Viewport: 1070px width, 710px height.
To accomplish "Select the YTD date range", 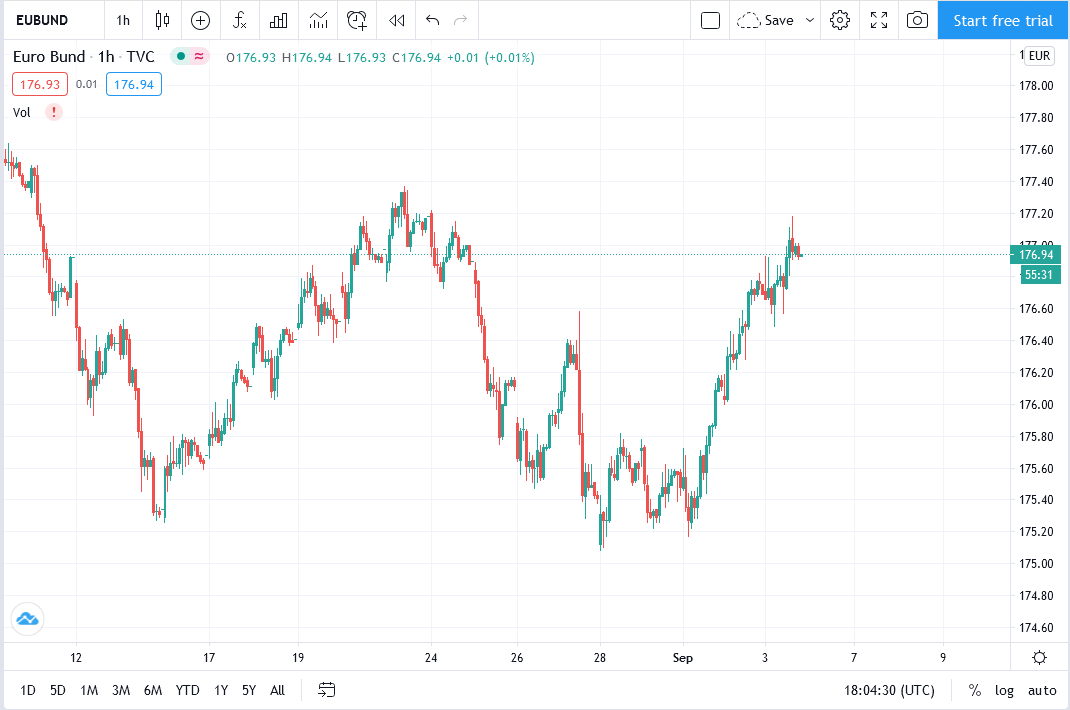I will 188,690.
